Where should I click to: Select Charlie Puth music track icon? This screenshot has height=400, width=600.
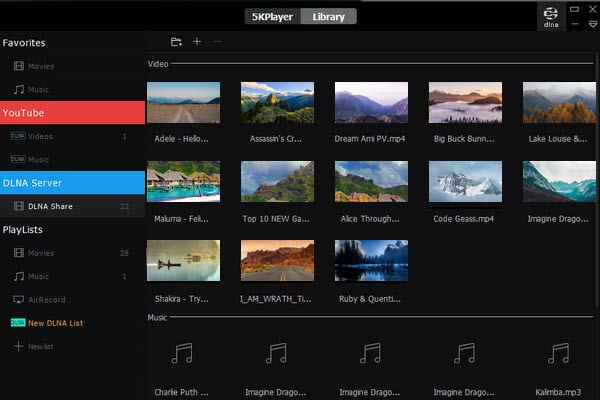pyautogui.click(x=182, y=353)
